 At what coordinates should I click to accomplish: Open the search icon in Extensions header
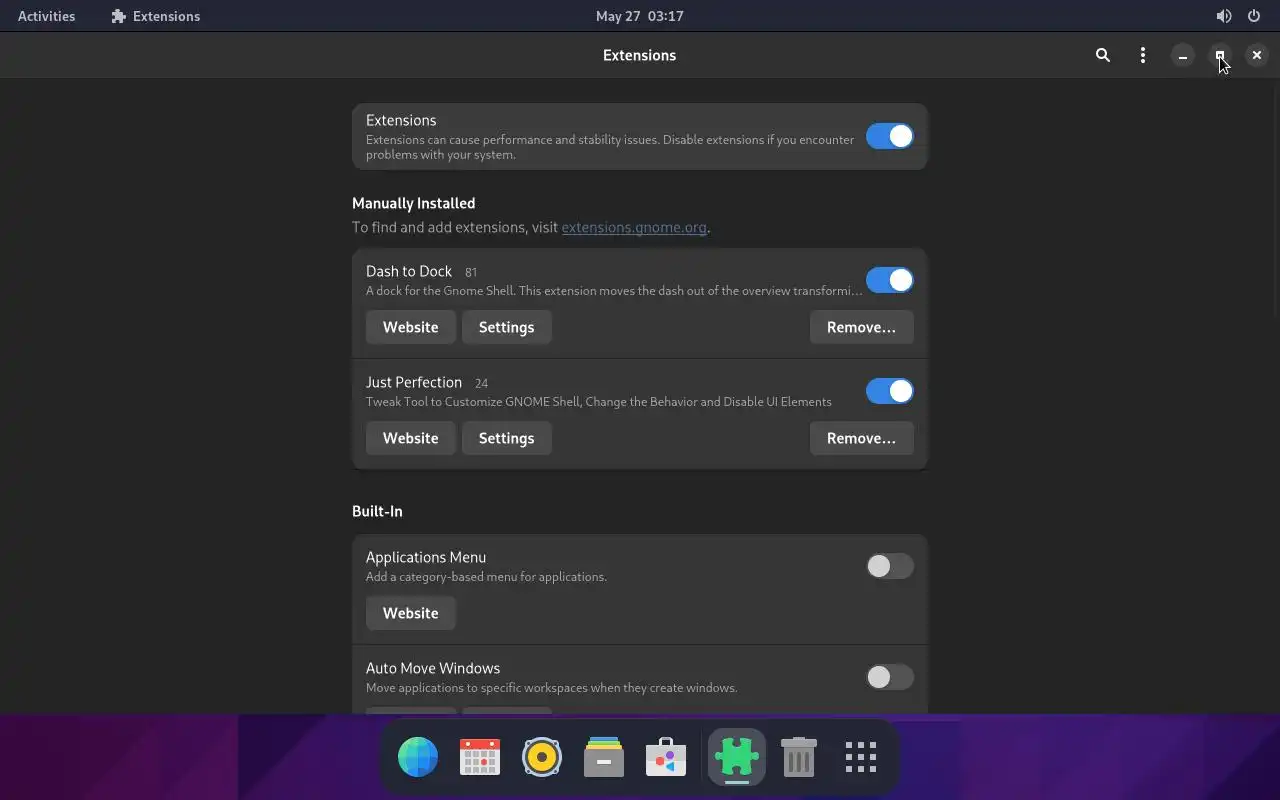coord(1103,55)
